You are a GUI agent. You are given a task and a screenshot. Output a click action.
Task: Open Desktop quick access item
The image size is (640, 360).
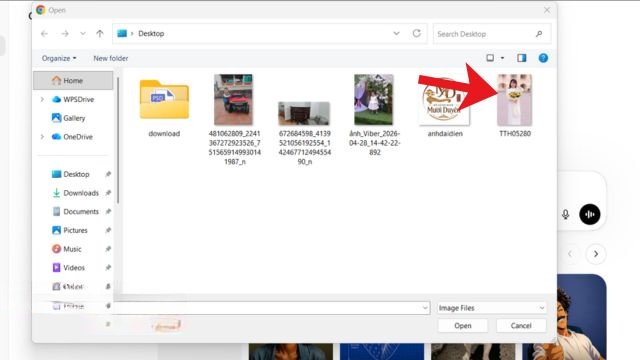(71, 174)
